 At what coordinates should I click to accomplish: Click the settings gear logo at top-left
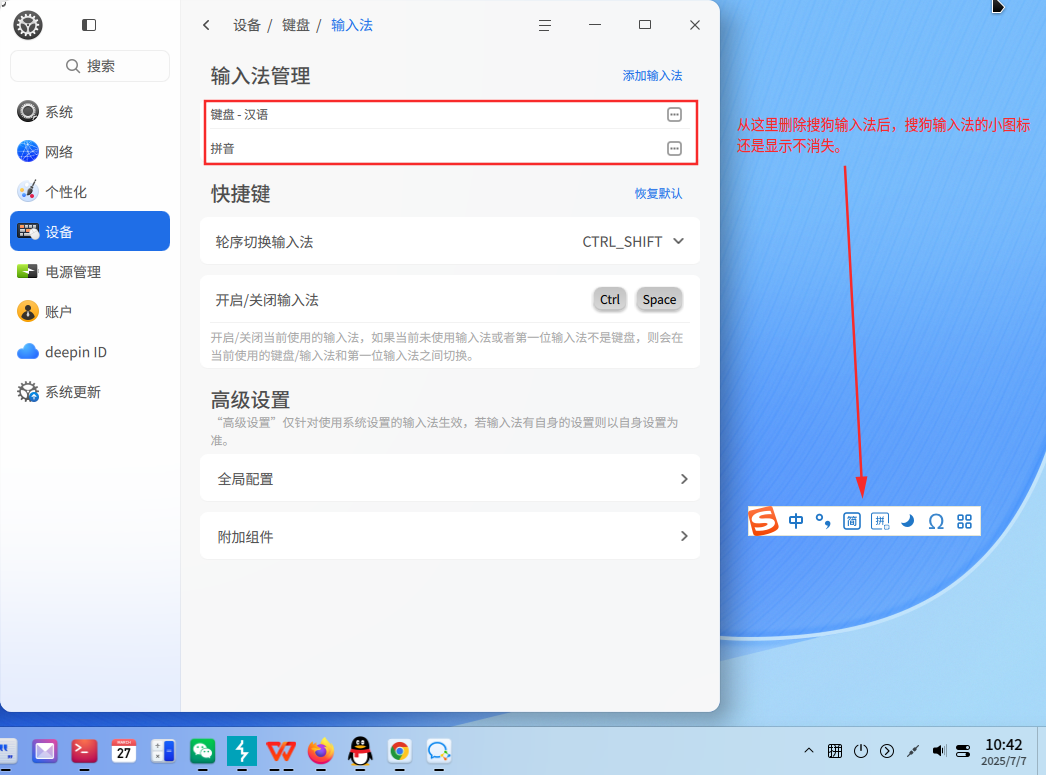(28, 25)
